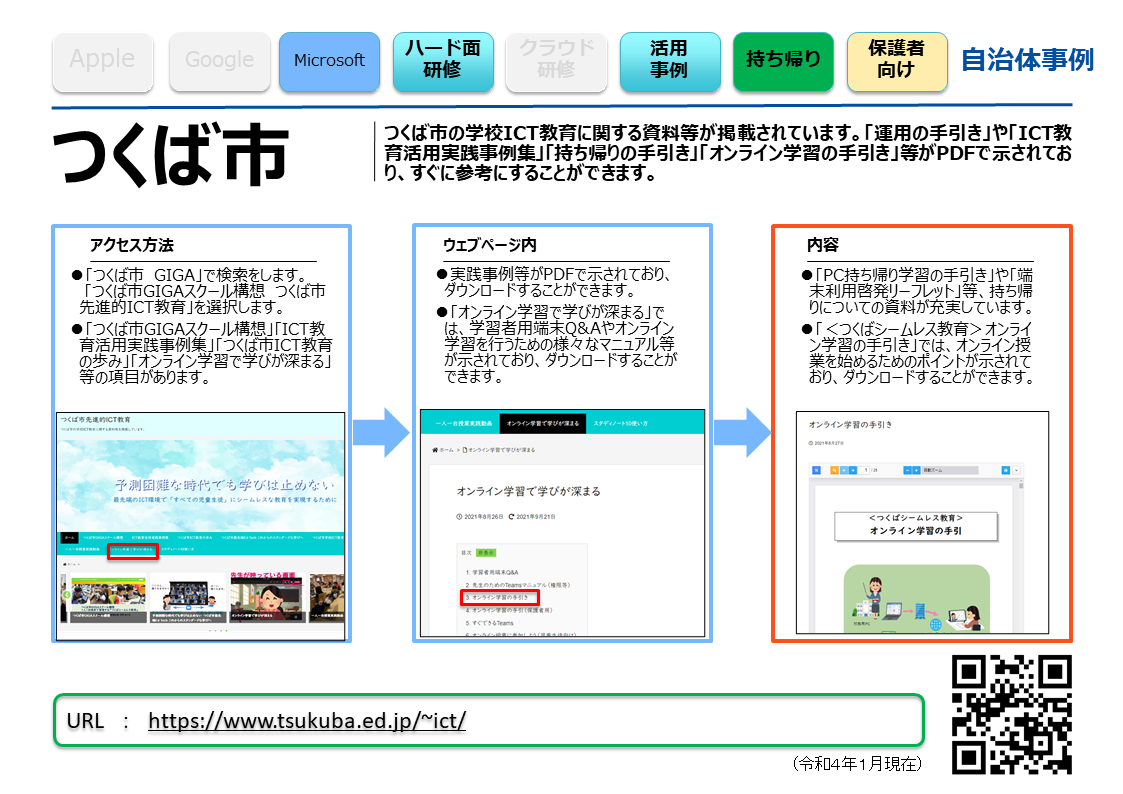Click the (令和4年1月現在) date note
Image resolution: width=1123 pixels, height=794 pixels.
tap(857, 764)
